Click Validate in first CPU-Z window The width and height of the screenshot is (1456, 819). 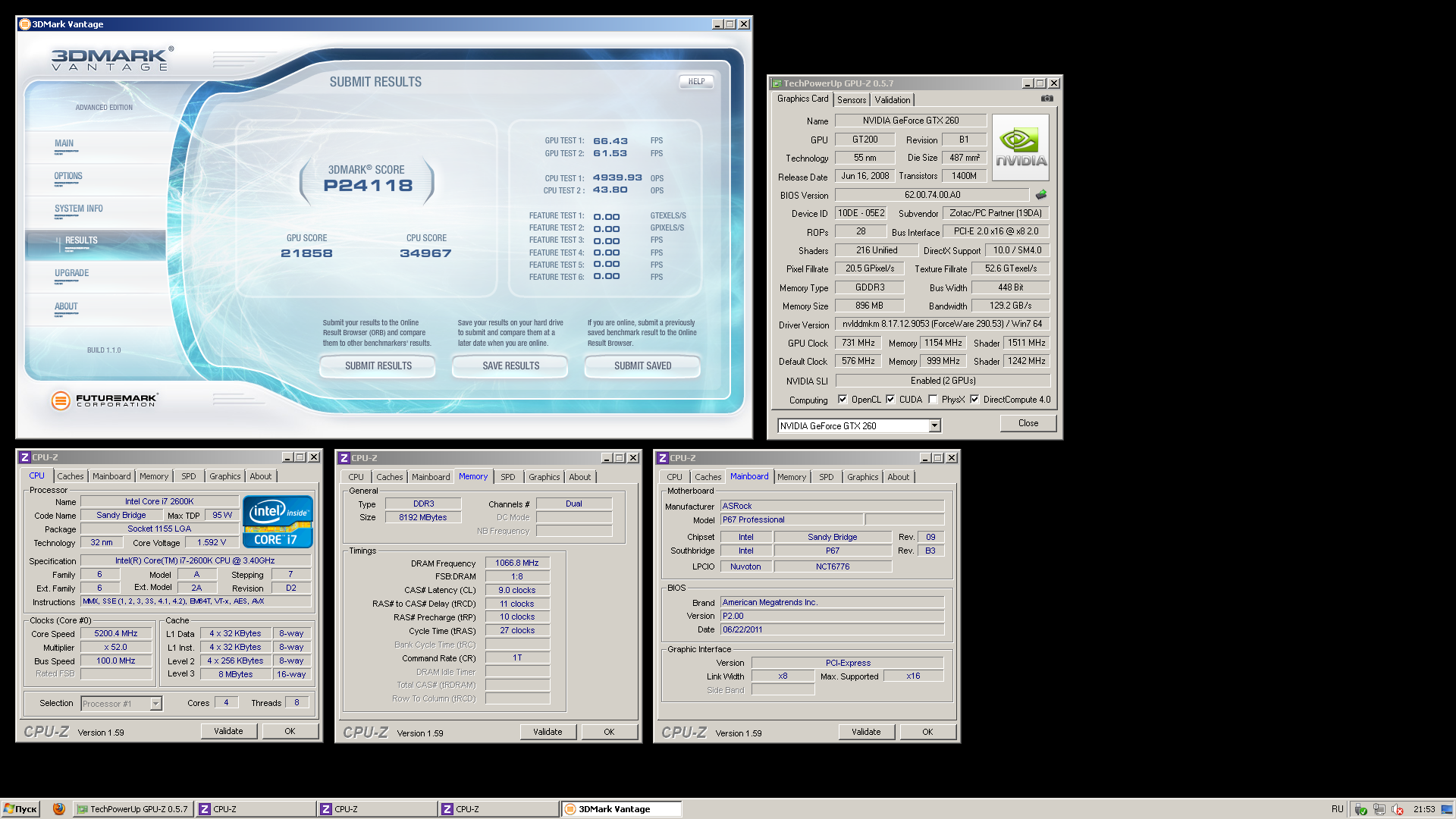pos(228,731)
